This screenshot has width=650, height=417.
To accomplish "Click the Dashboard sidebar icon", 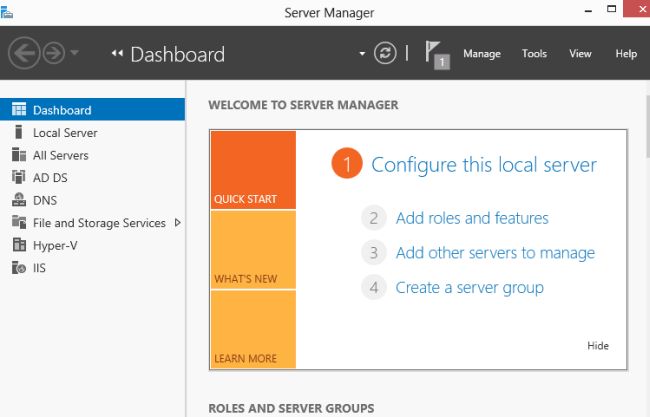I will click(18, 110).
